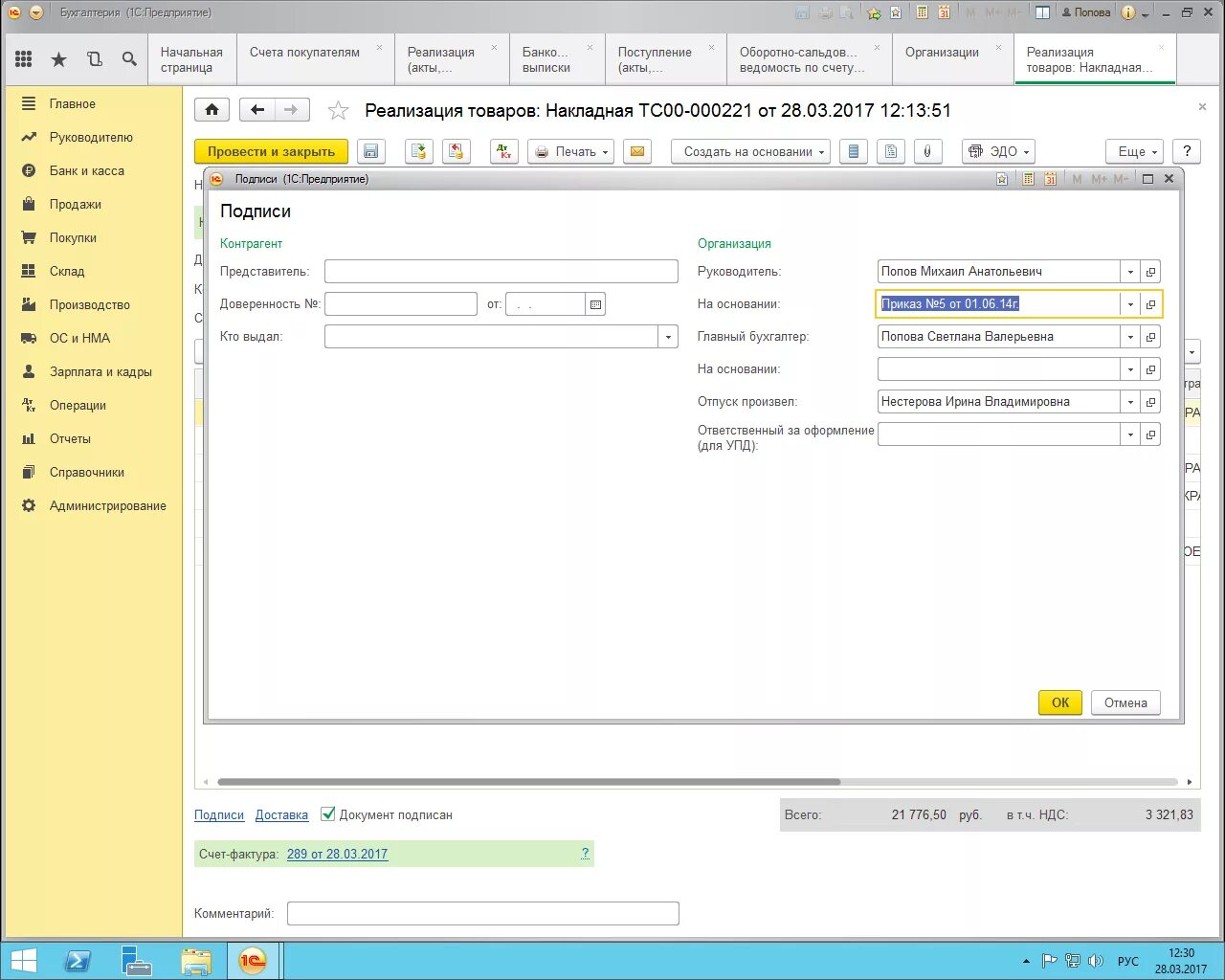Screen dimensions: 1225x980
Task: Open help with question mark button
Action: (1187, 151)
